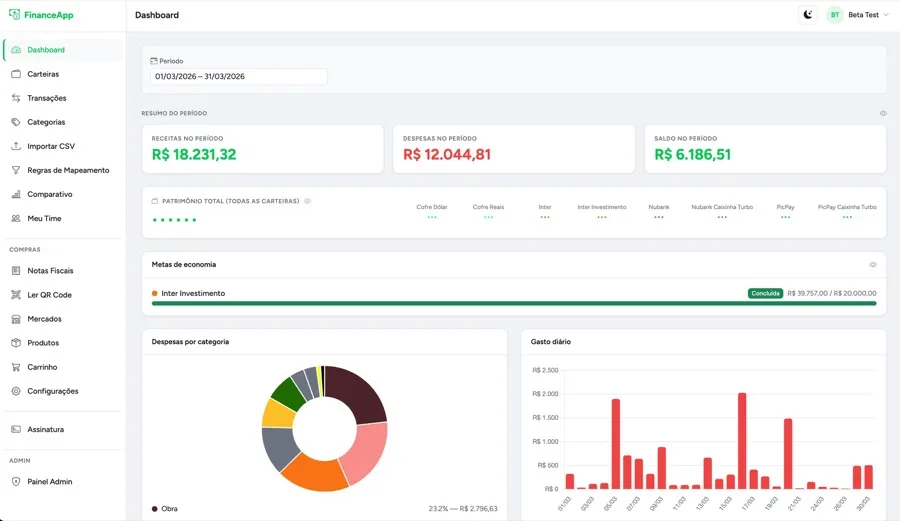The image size is (900, 521).
Task: Click the BT user avatar
Action: tap(835, 15)
